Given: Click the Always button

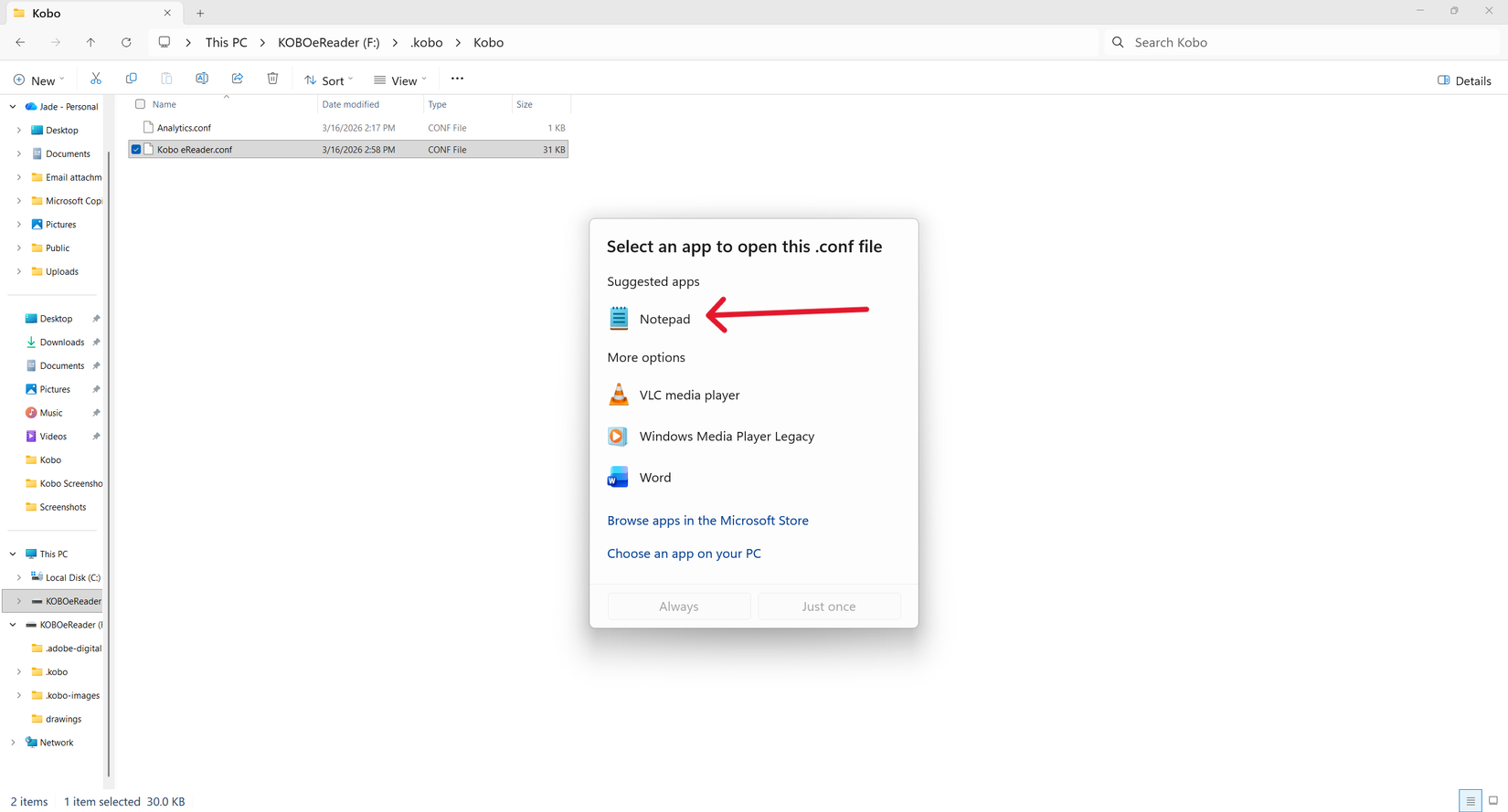Looking at the screenshot, I should [x=679, y=606].
